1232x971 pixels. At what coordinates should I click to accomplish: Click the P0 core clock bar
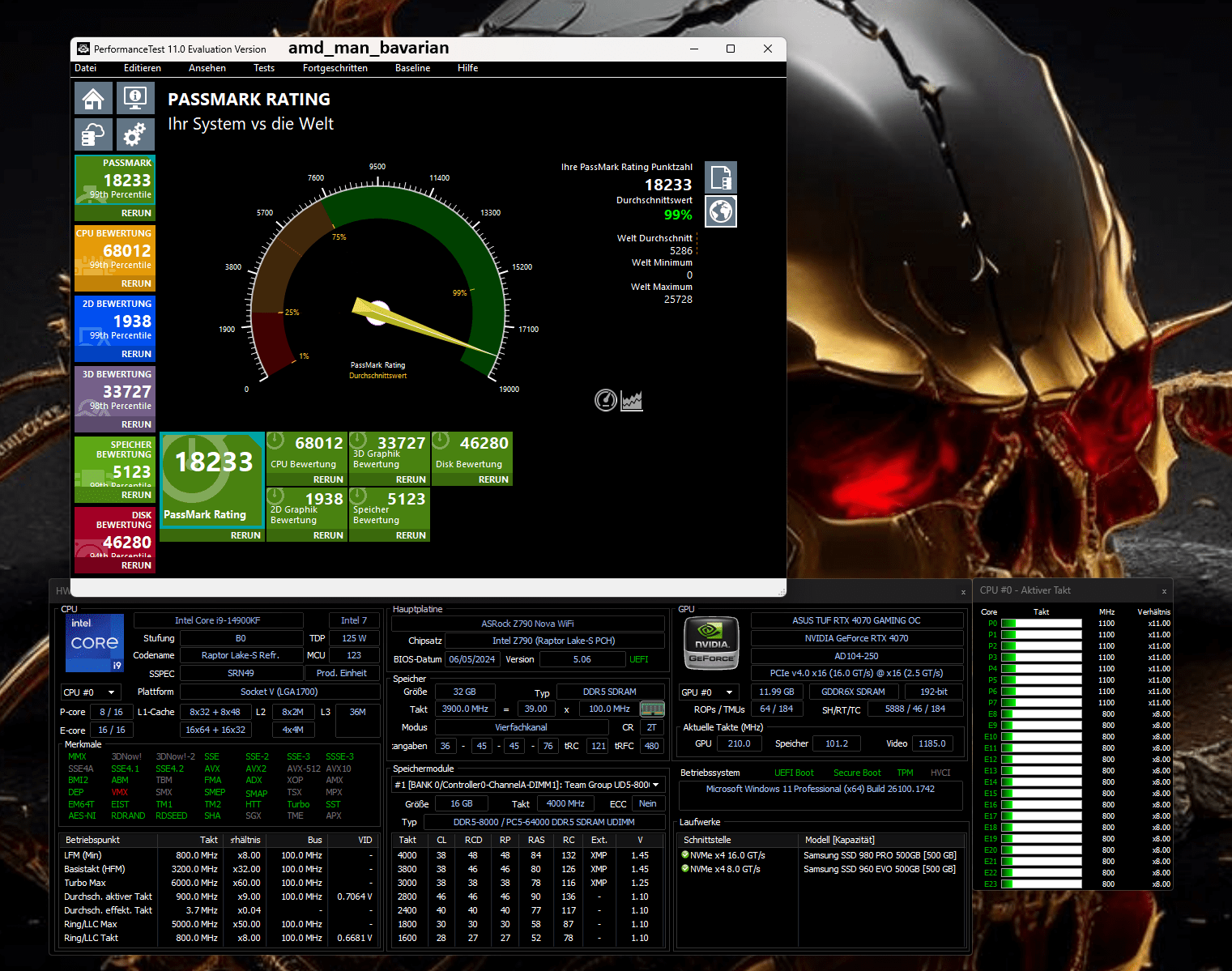pos(1042,624)
